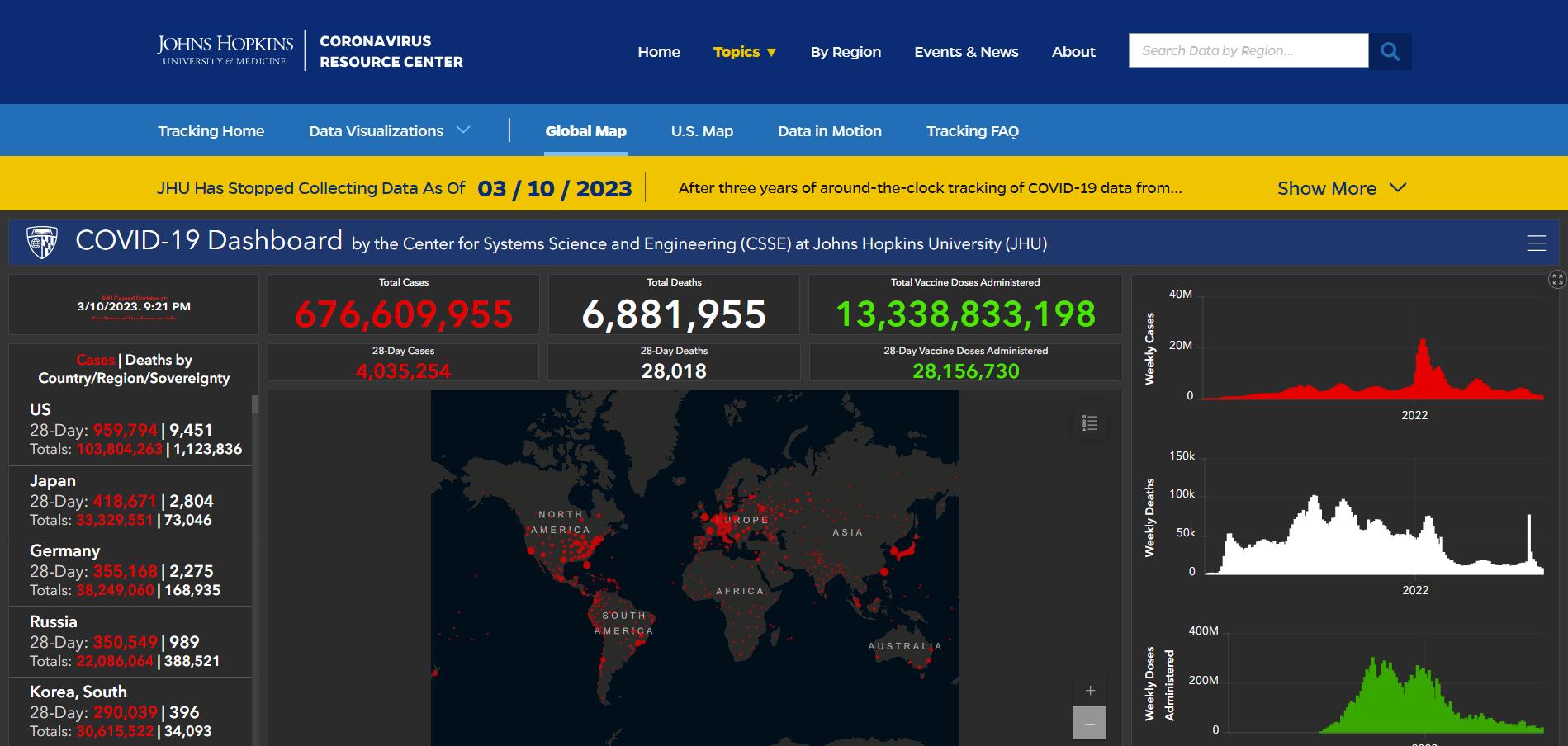The height and width of the screenshot is (746, 1568).
Task: Click the JHU shield logo in dashboard header
Action: click(42, 243)
